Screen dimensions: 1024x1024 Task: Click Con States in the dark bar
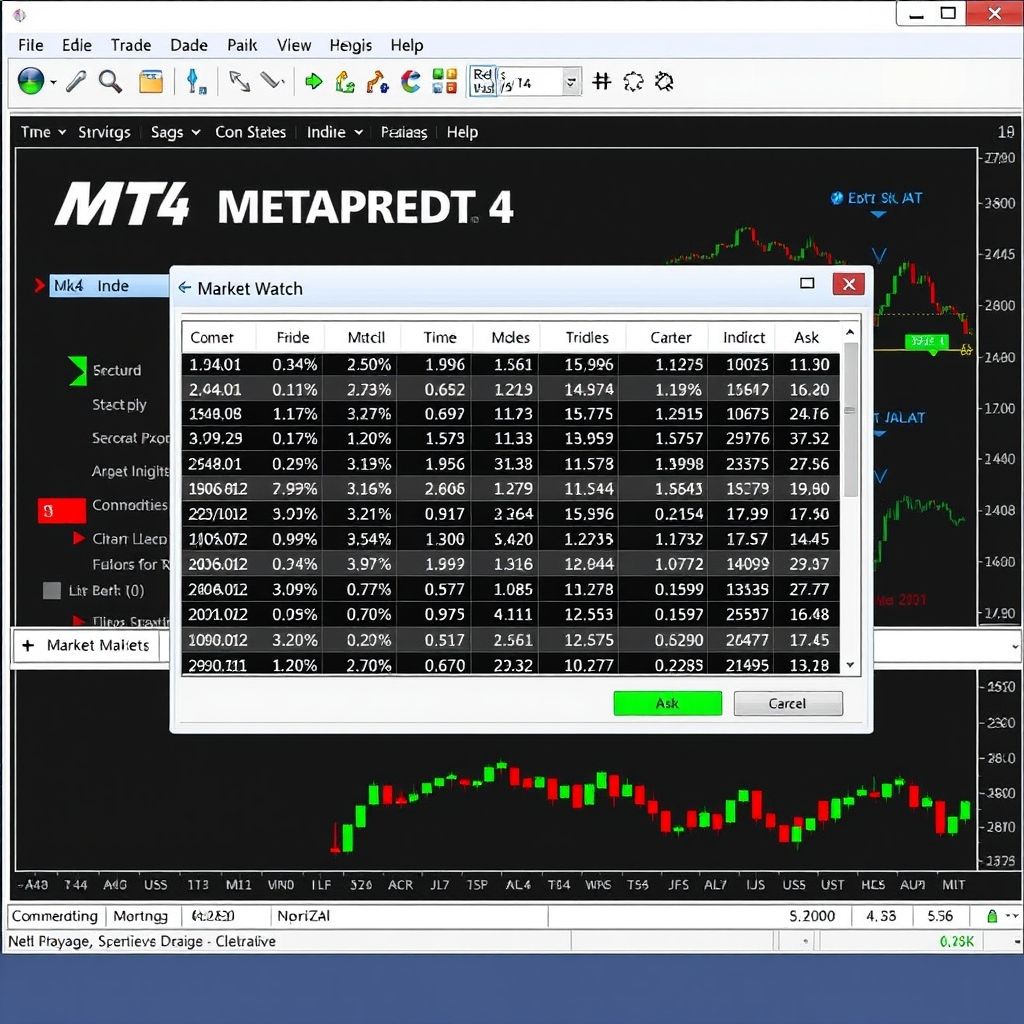(x=250, y=132)
